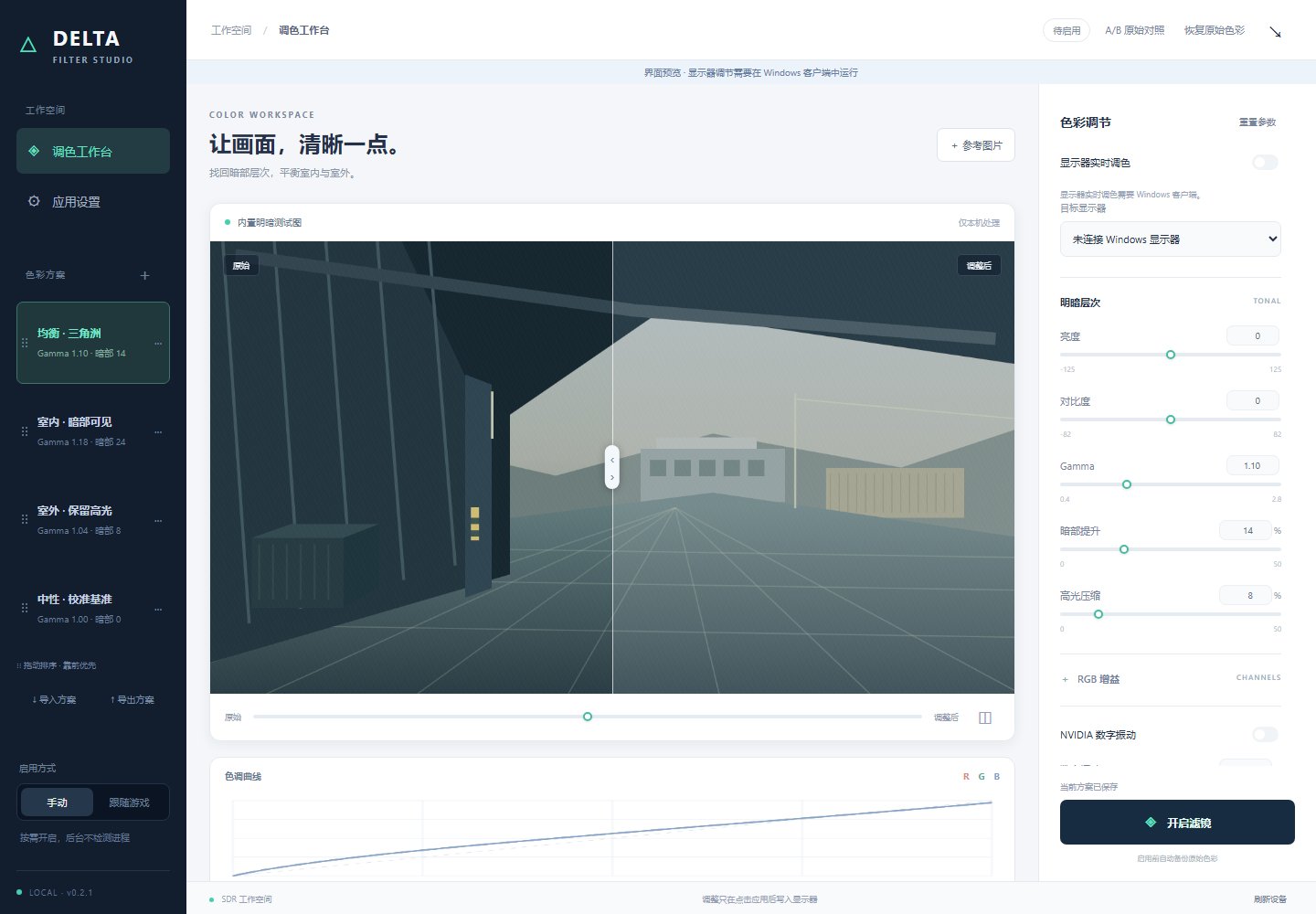Click the 原始/调整后 comparison slider handle
The image size is (1316, 914).
point(588,717)
